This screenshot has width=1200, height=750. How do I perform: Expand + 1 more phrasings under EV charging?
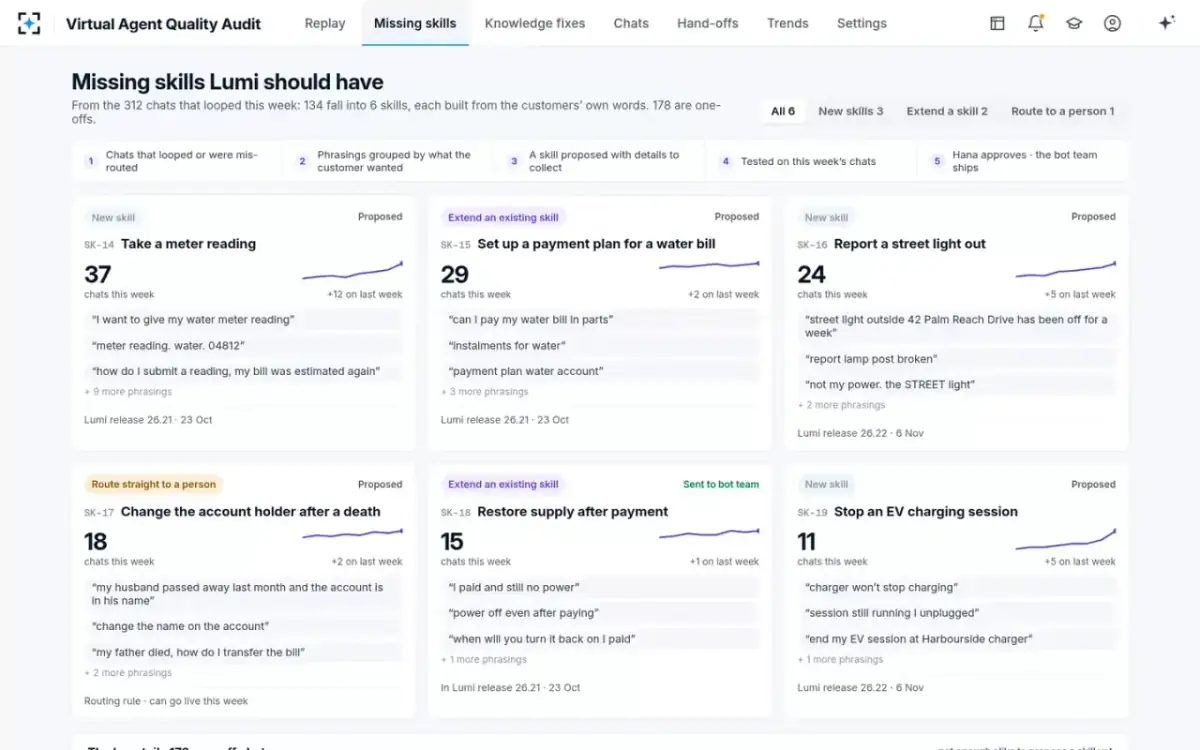coord(840,660)
